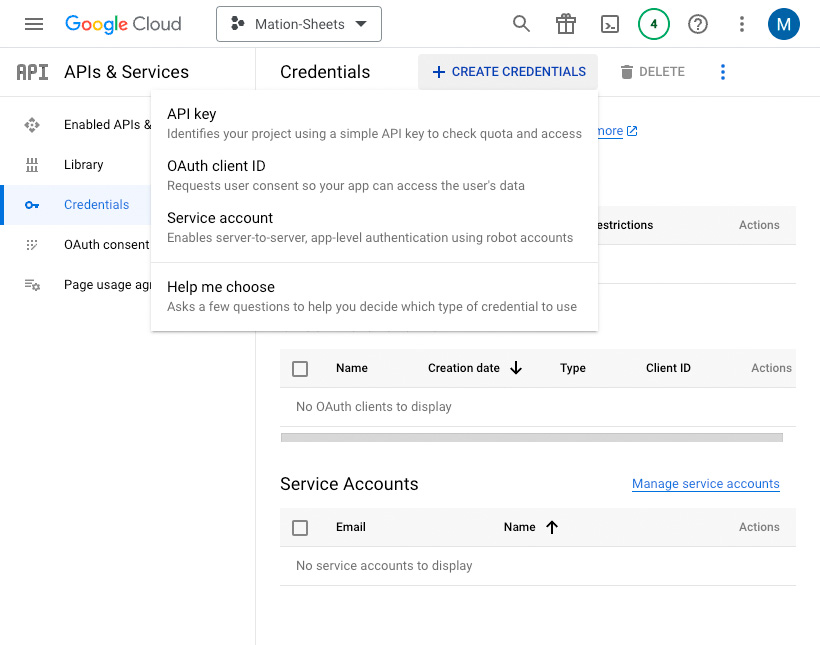Click the Creation date down arrow
Viewport: 820px width, 645px height.
(516, 368)
